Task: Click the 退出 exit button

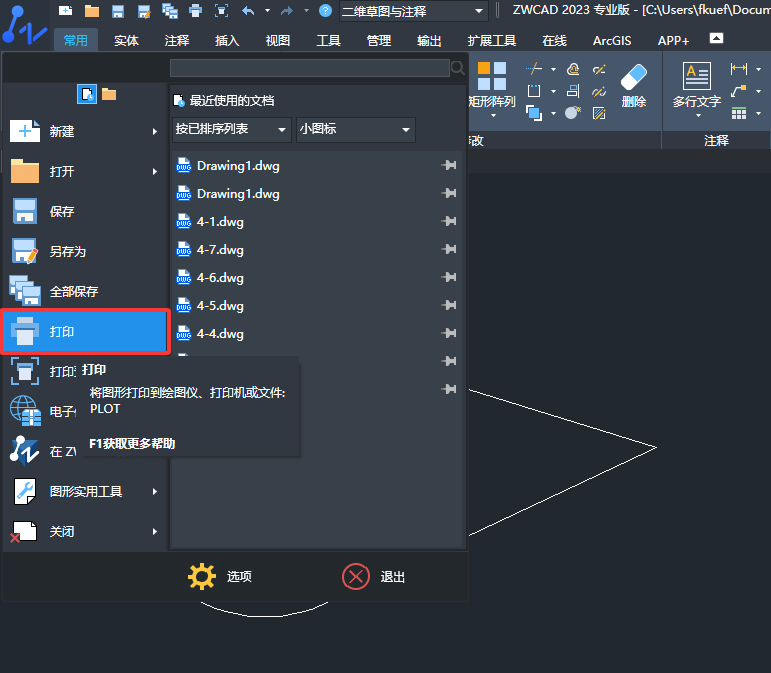Action: 374,576
